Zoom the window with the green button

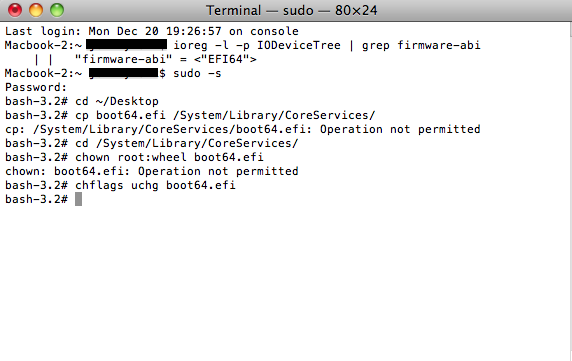57,10
